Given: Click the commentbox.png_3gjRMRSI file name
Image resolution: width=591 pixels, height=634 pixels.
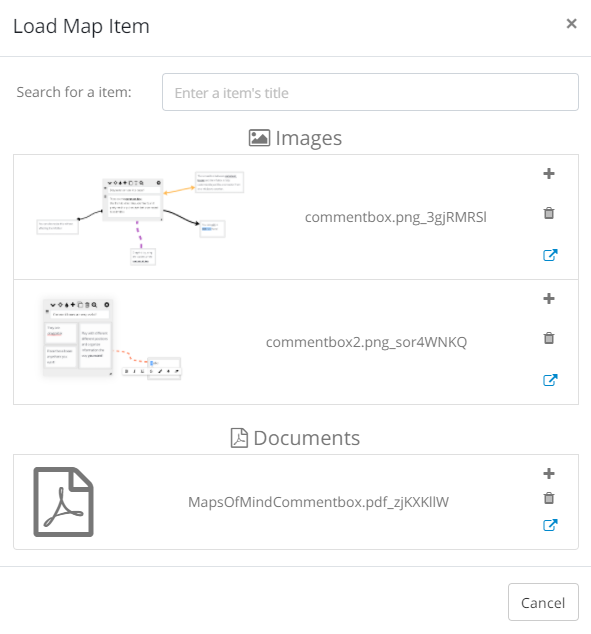Looking at the screenshot, I should 396,218.
